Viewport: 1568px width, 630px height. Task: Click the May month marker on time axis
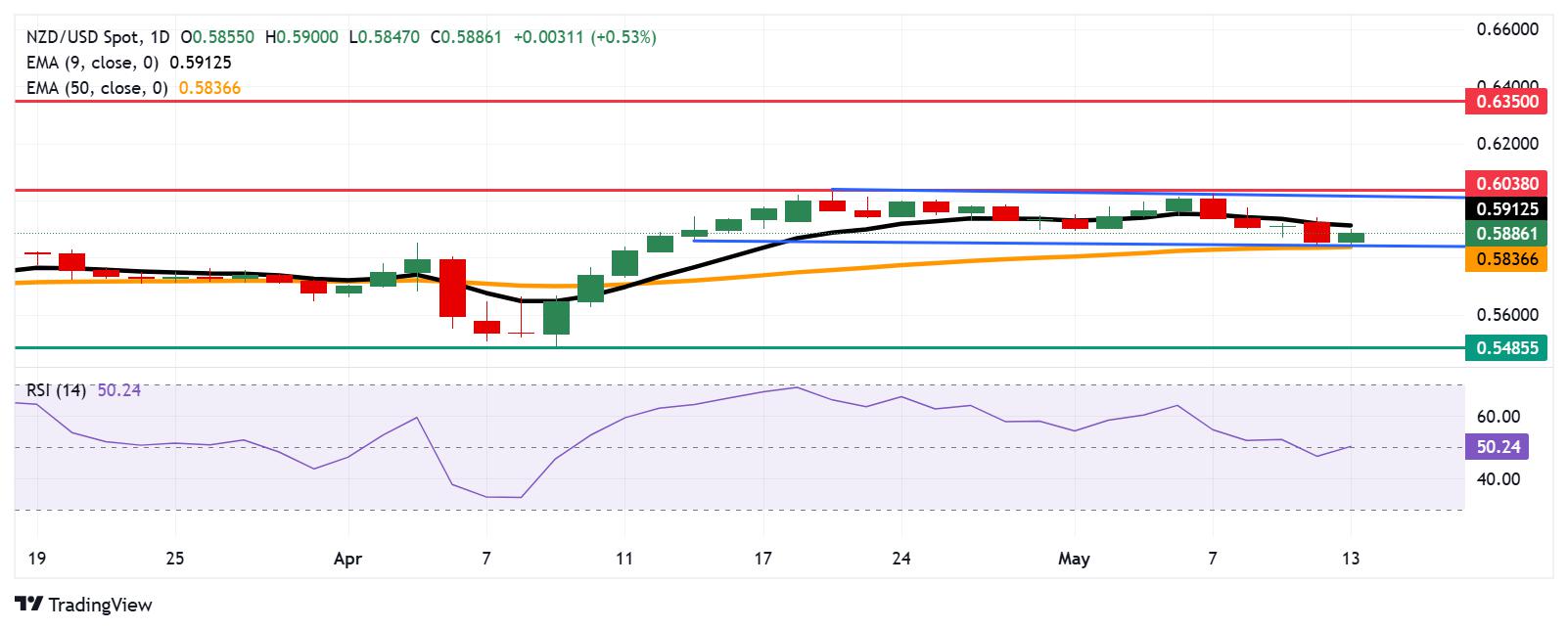coord(1074,560)
